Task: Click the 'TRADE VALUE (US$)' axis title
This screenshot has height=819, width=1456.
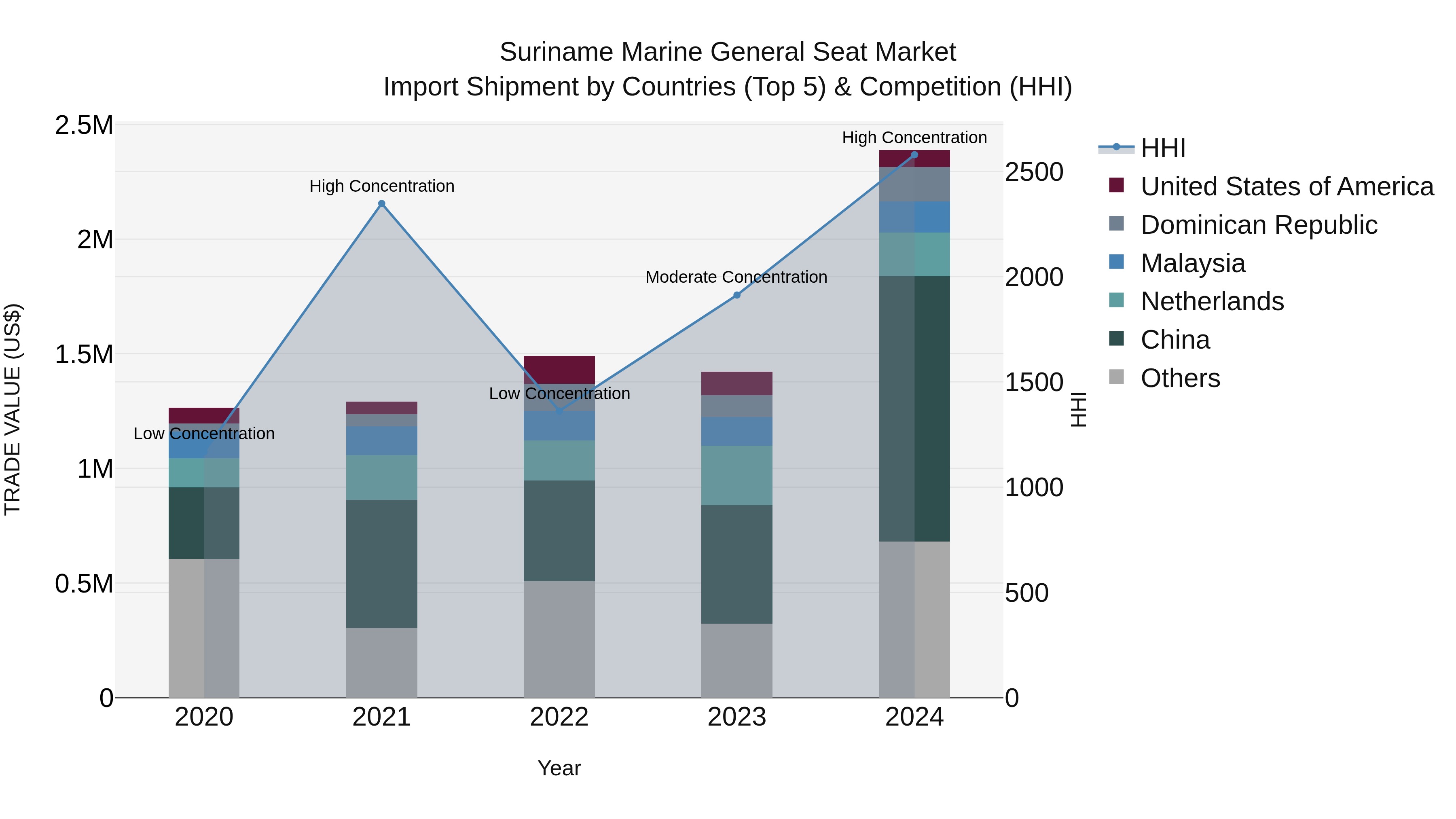Action: (13, 409)
